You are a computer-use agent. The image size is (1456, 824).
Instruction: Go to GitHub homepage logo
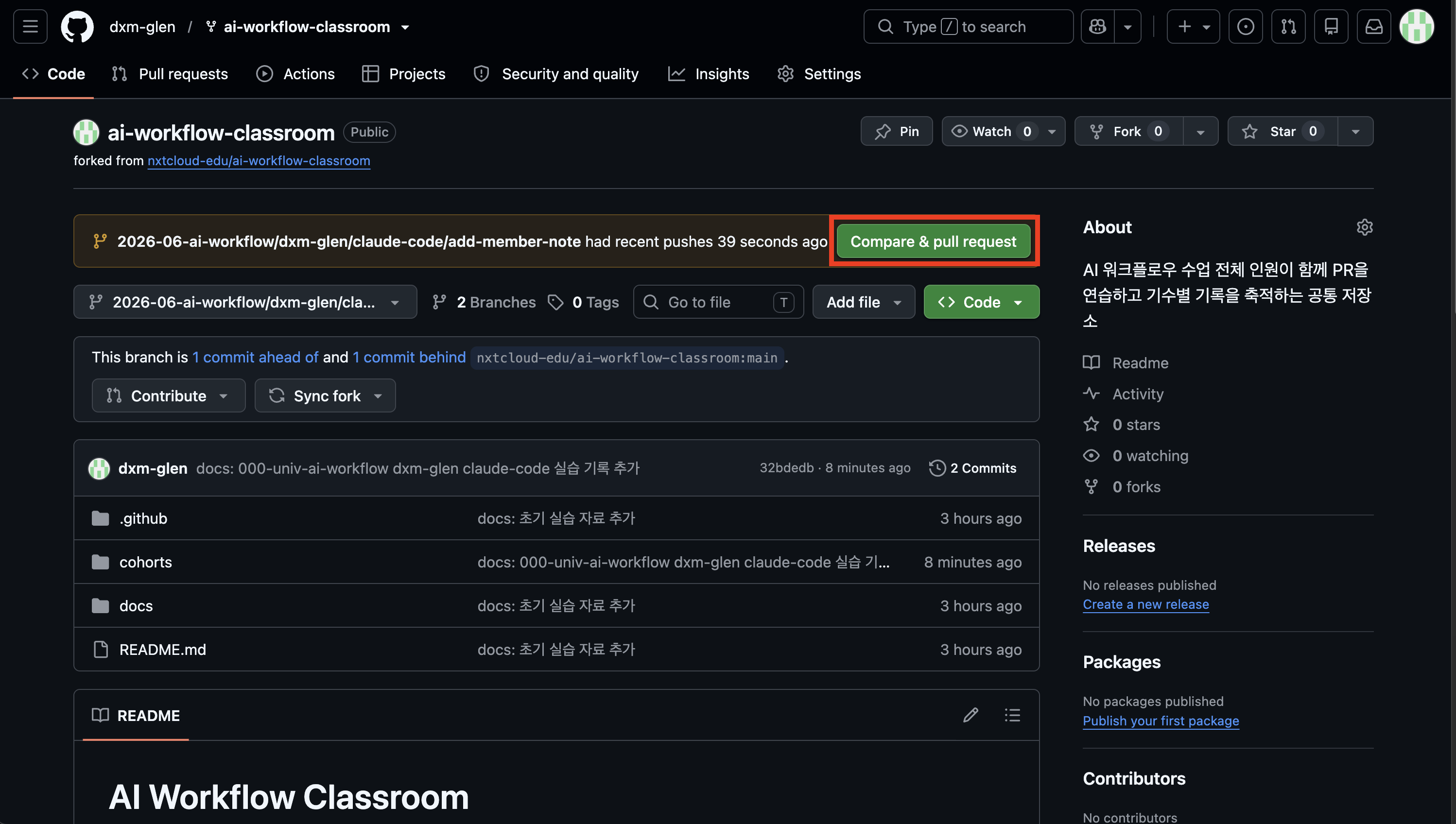(x=77, y=27)
